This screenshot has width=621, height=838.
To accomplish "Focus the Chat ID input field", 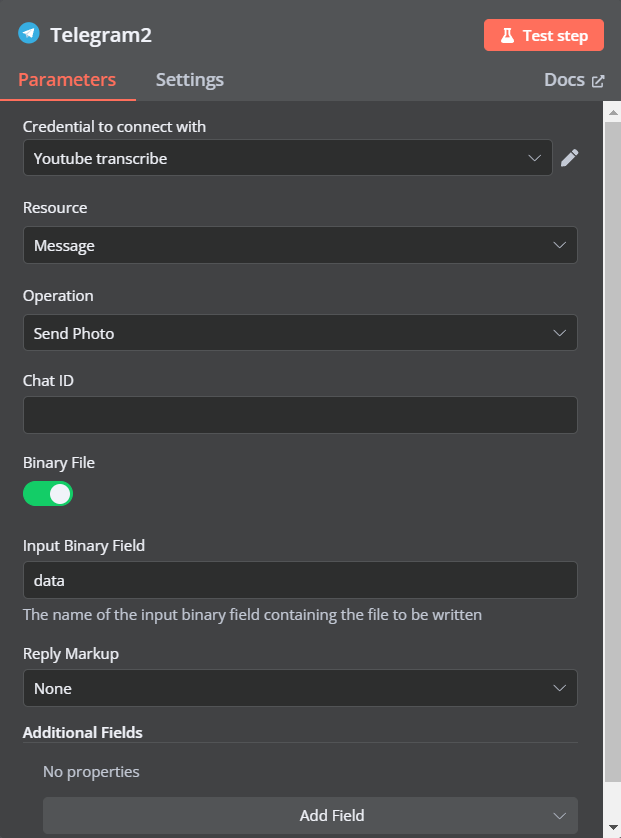I will point(300,415).
